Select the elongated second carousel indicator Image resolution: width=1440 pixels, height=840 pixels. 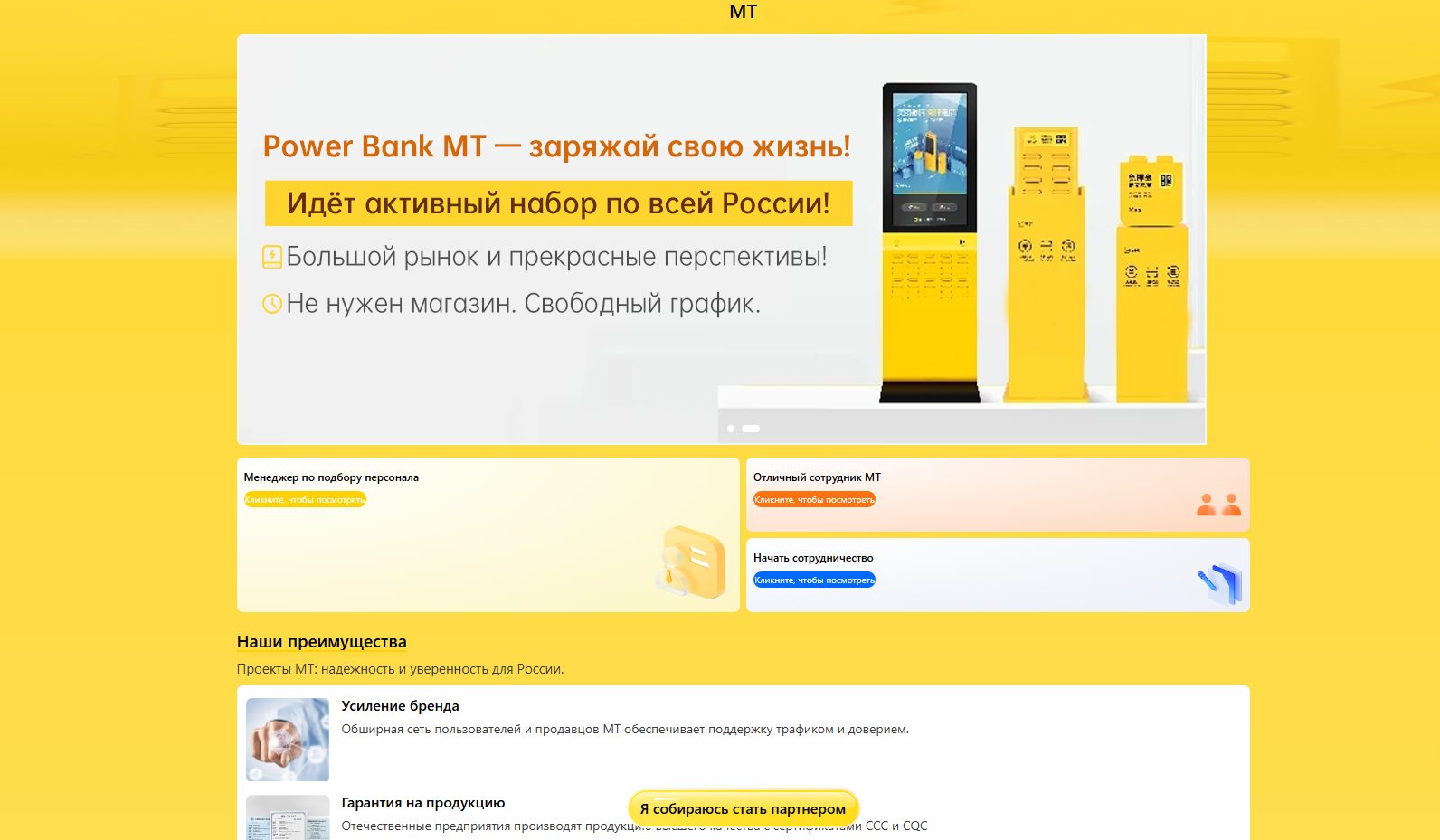[x=751, y=429]
